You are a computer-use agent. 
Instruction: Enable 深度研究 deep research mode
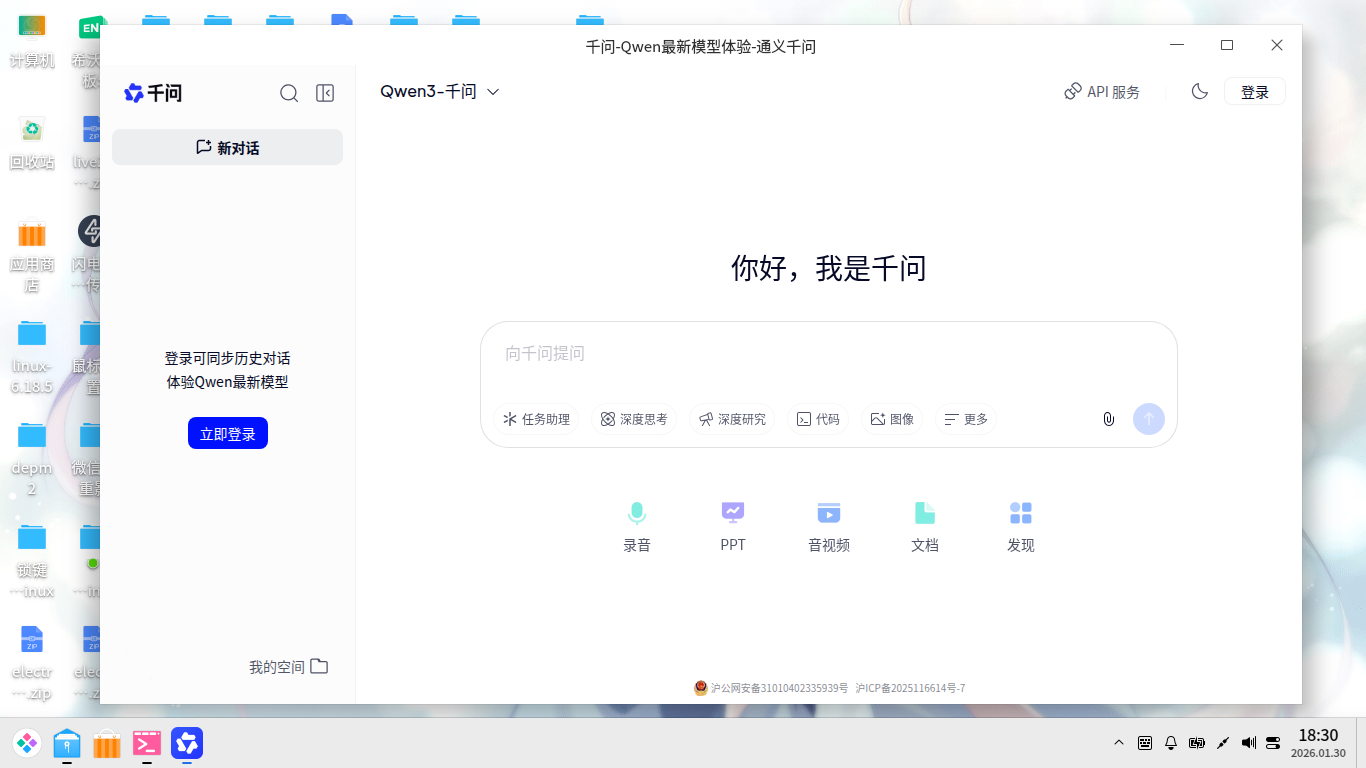coord(732,419)
